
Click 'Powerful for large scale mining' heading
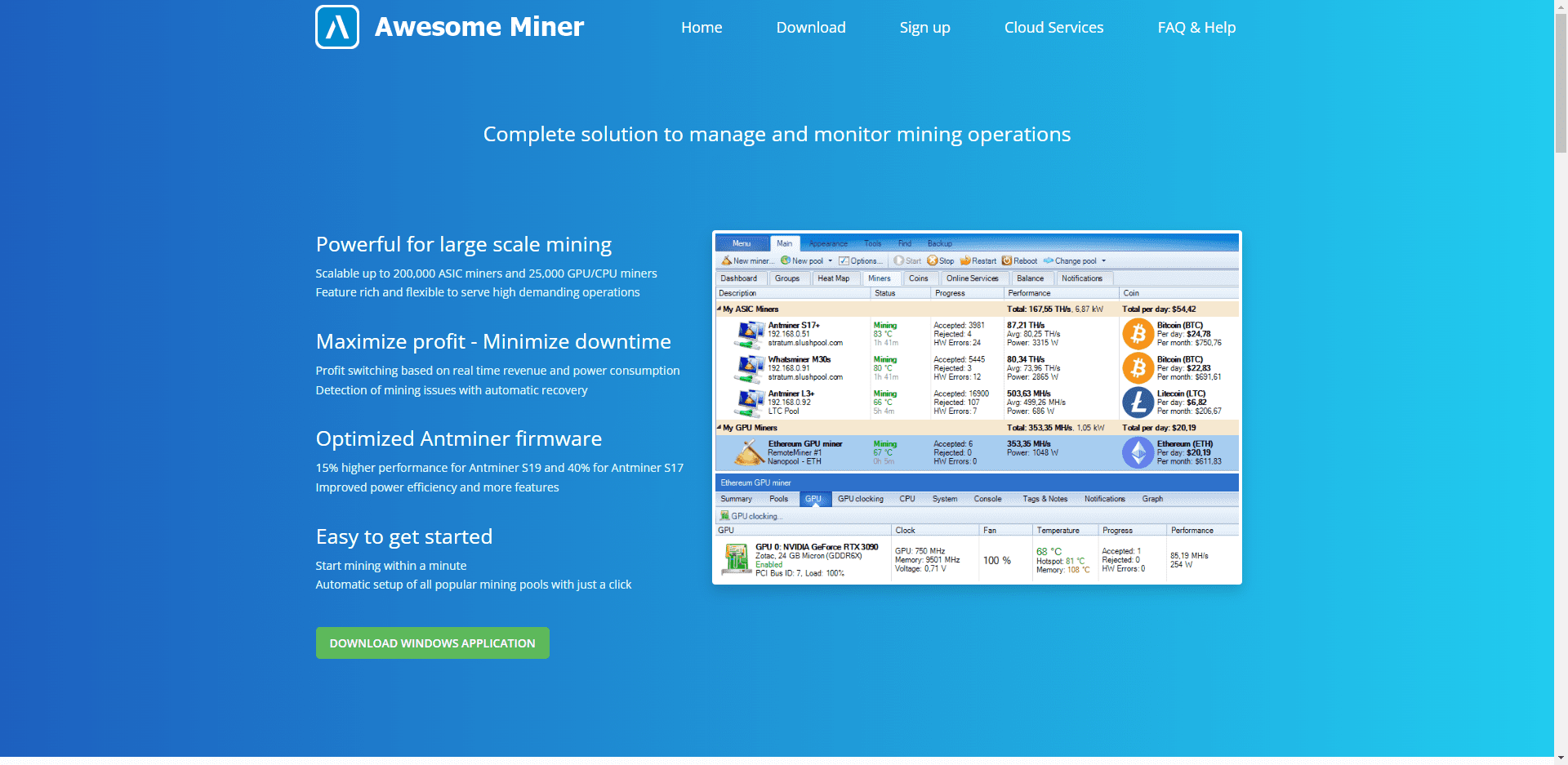(x=464, y=244)
